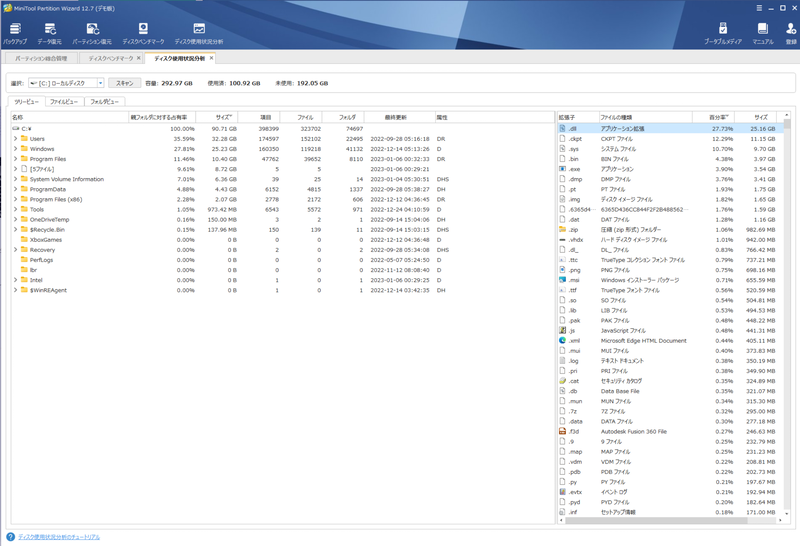Switch to the Folder View tab

pos(105,102)
